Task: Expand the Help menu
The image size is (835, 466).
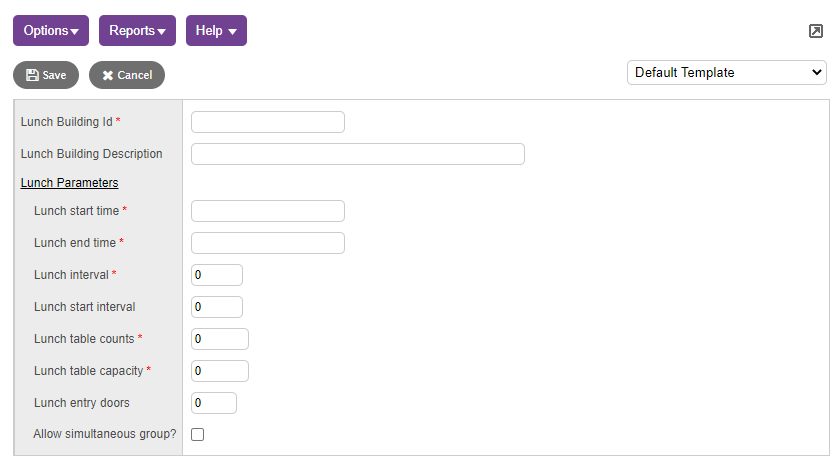Action: [x=216, y=30]
